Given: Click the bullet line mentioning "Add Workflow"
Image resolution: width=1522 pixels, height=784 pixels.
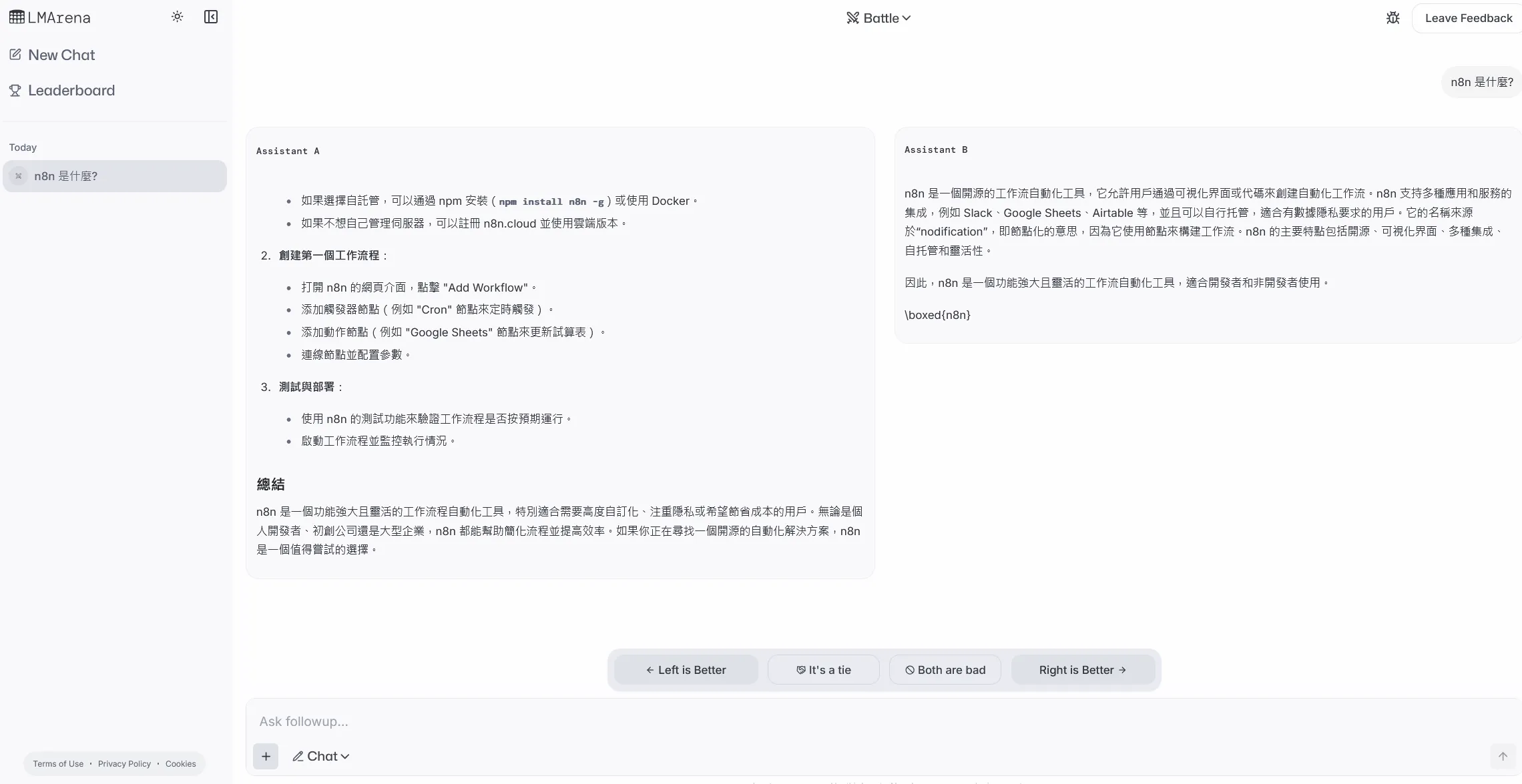Looking at the screenshot, I should [x=419, y=288].
